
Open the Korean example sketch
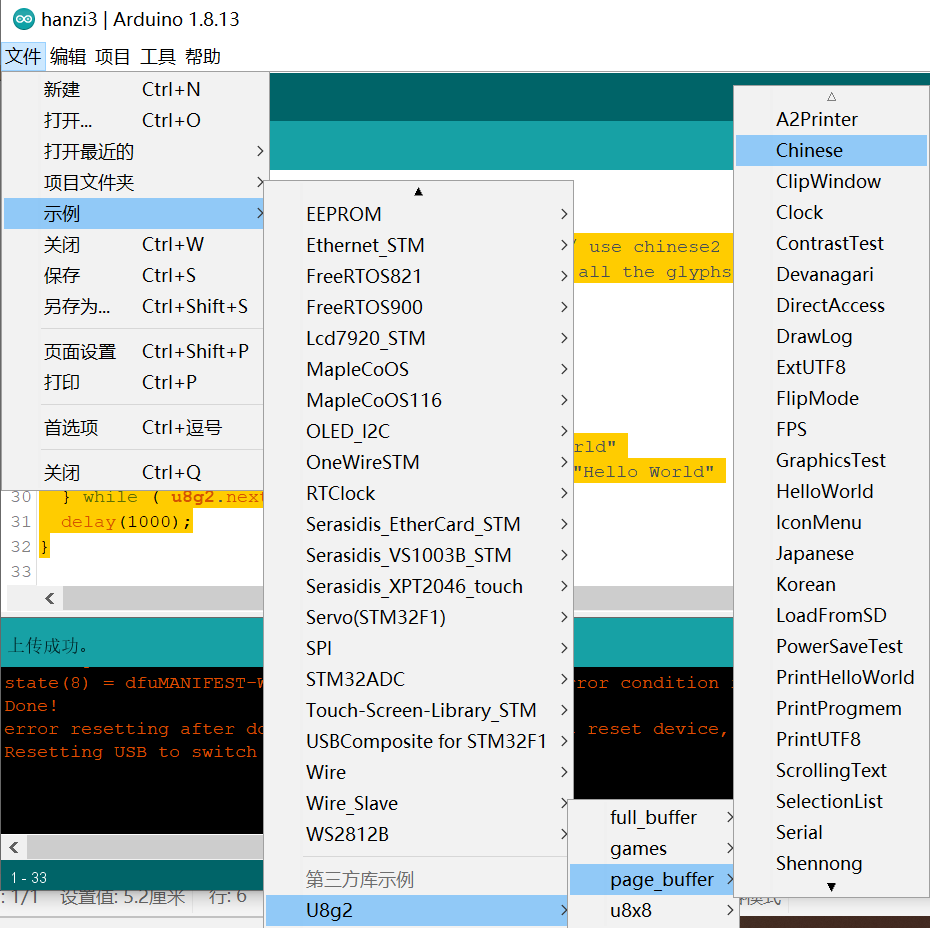(x=806, y=584)
